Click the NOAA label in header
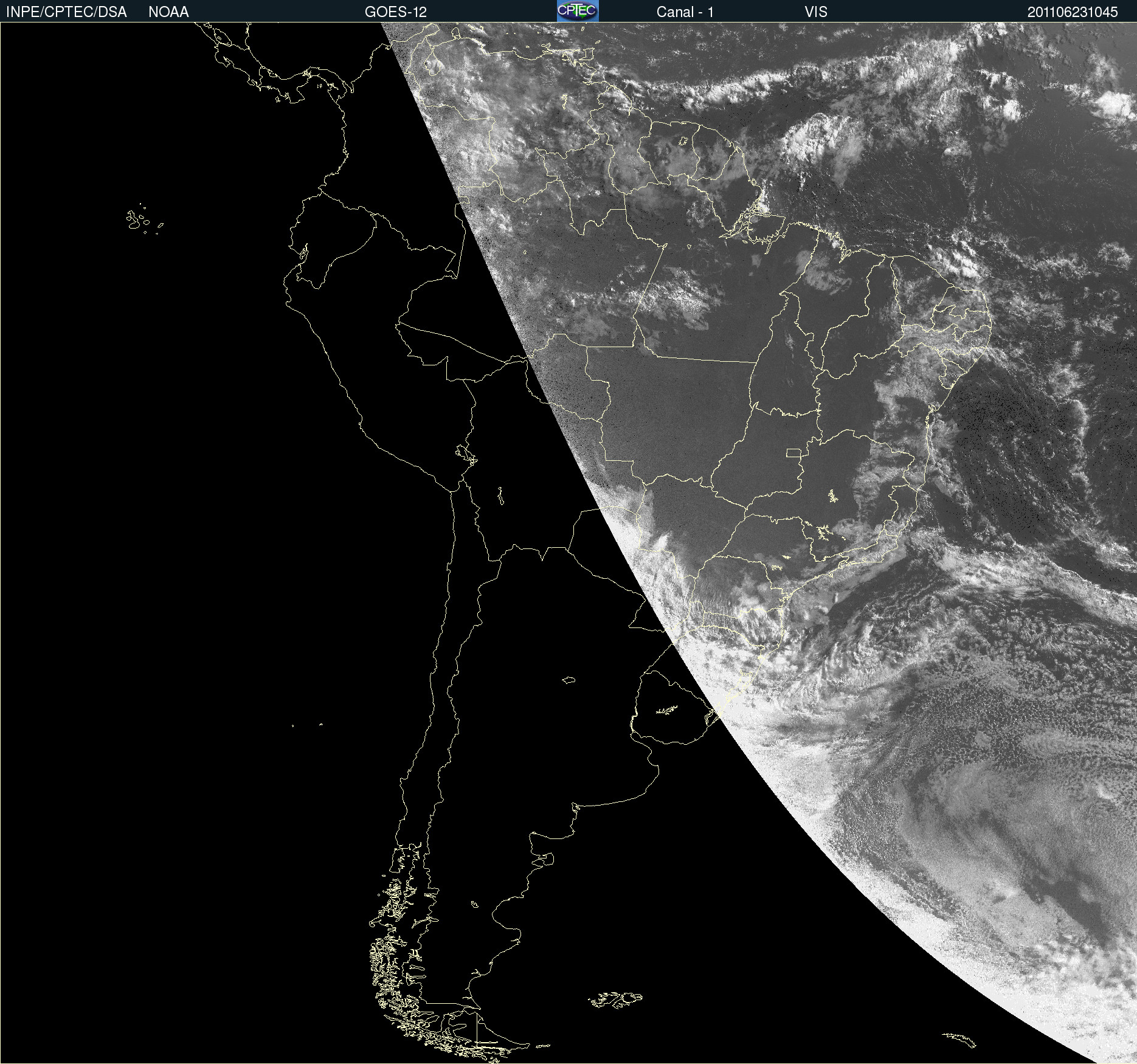The image size is (1137, 1064). tap(168, 12)
